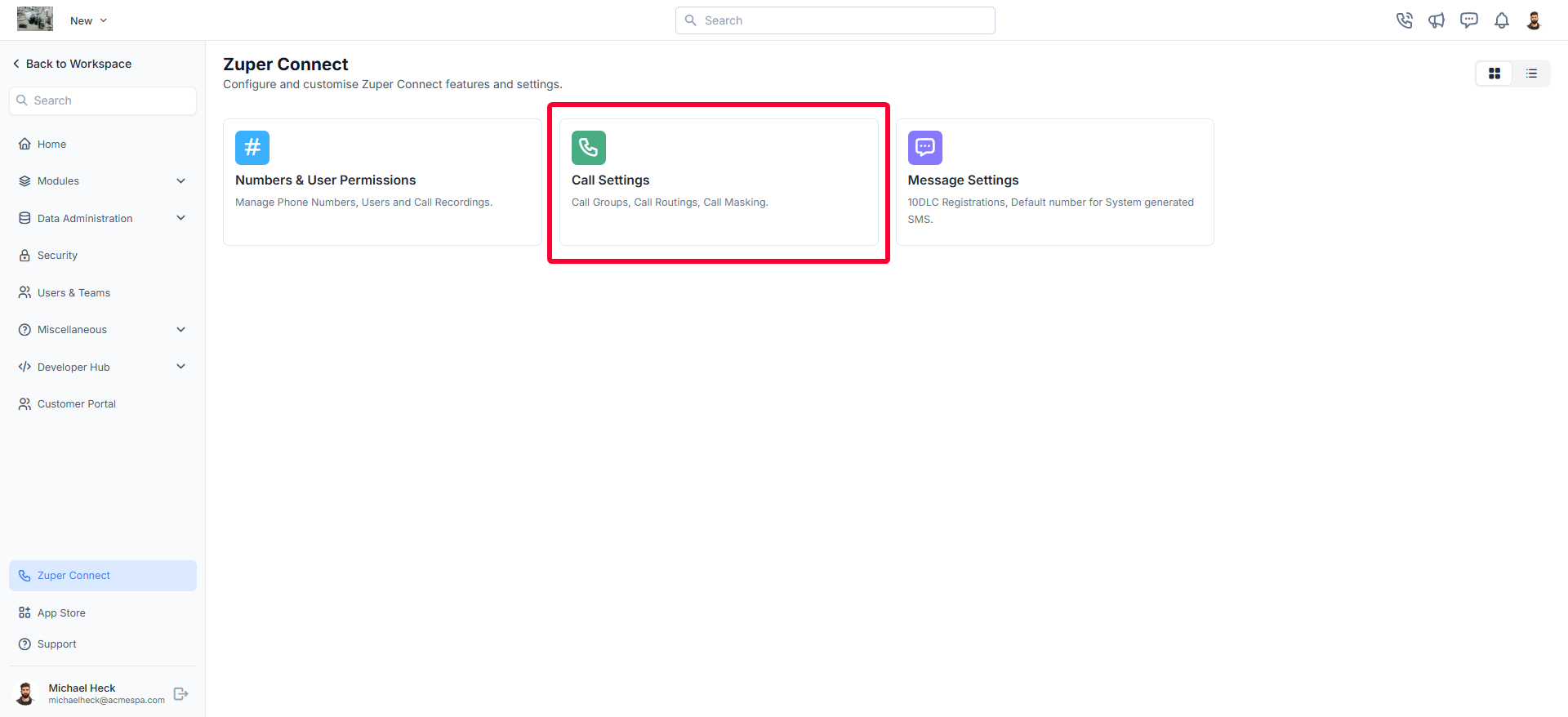
Task: Click the Security lock icon
Action: (24, 256)
